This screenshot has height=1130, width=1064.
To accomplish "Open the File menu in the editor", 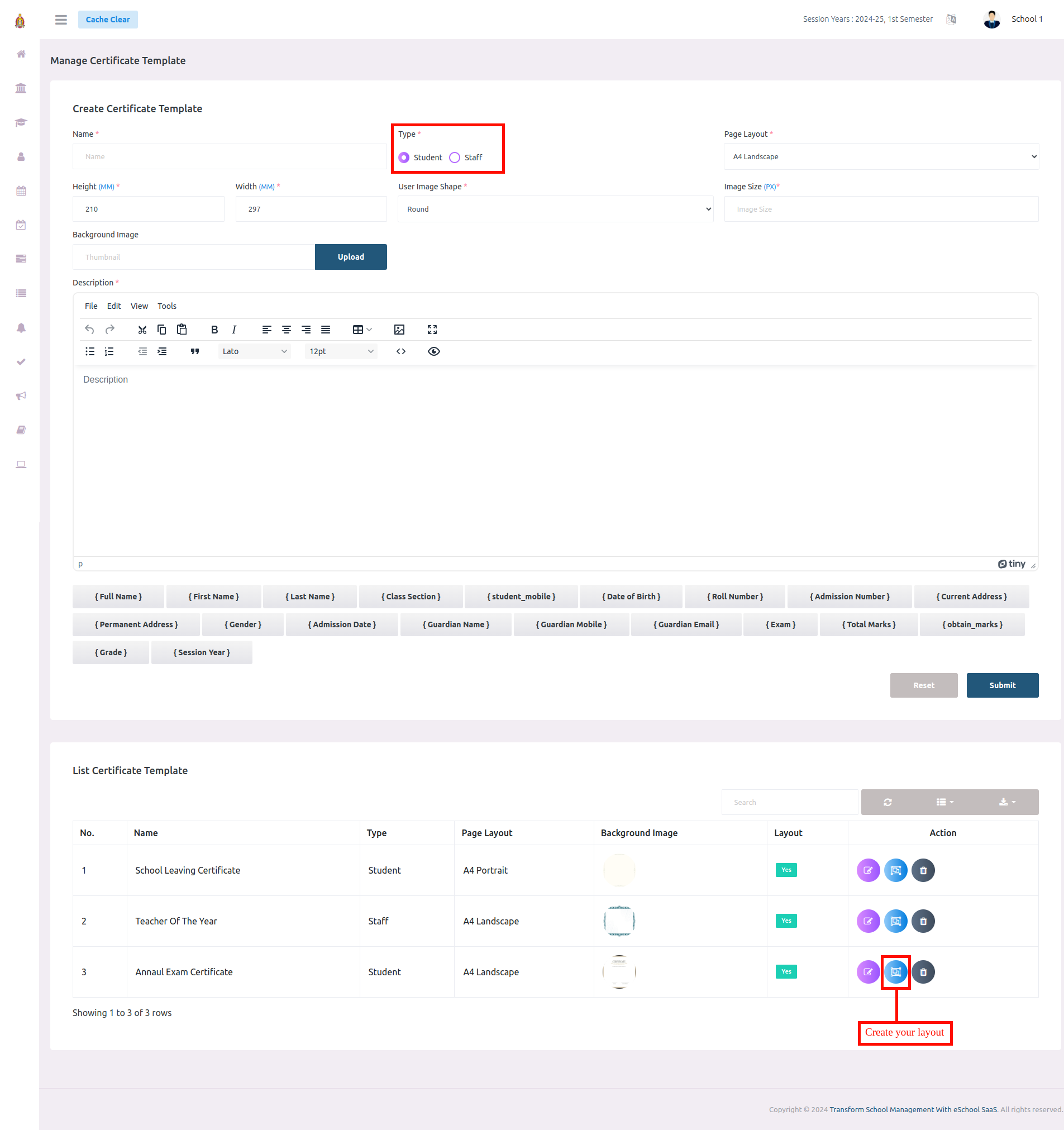I will (x=90, y=306).
